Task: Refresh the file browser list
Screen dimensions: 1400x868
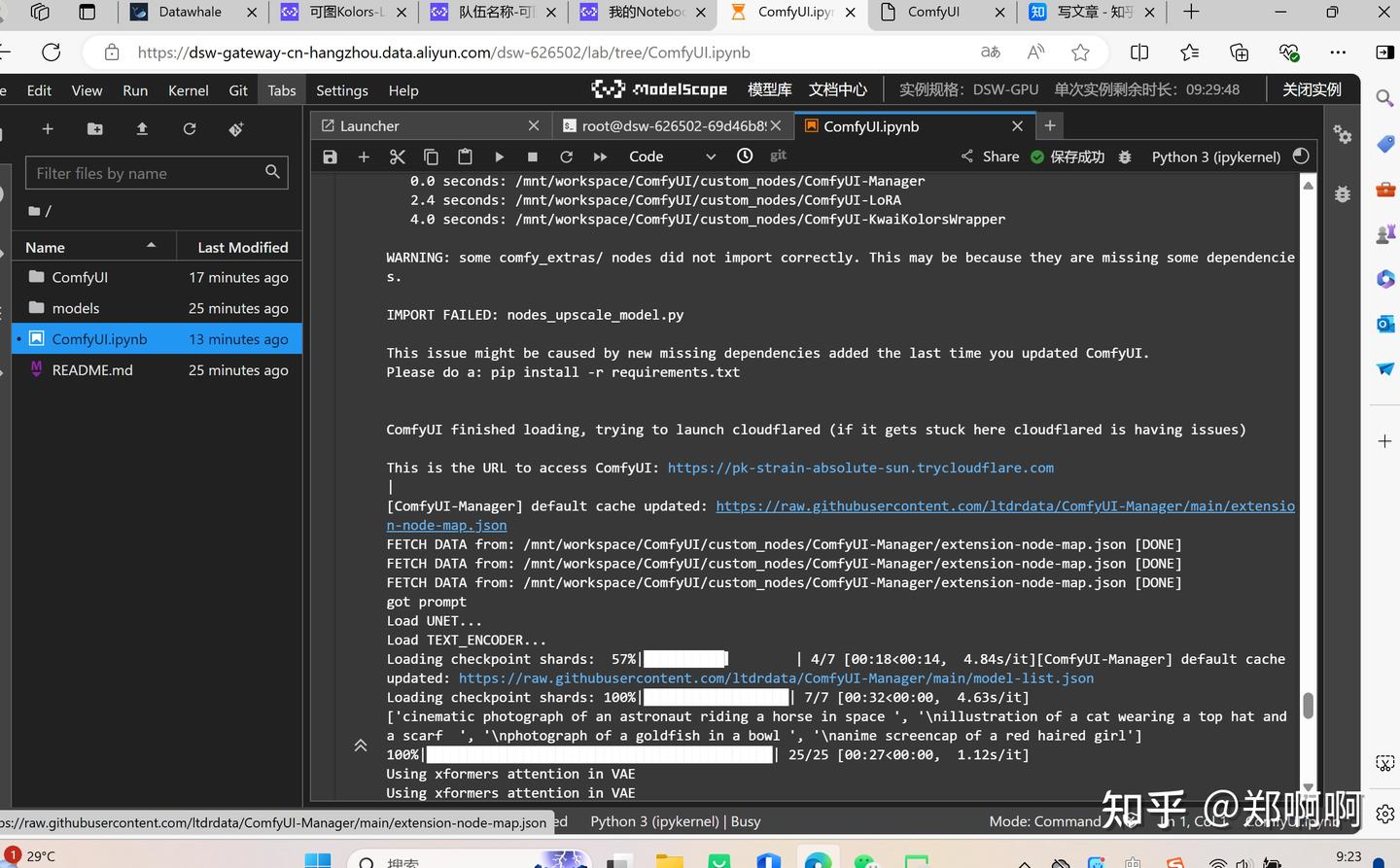Action: pos(190,128)
